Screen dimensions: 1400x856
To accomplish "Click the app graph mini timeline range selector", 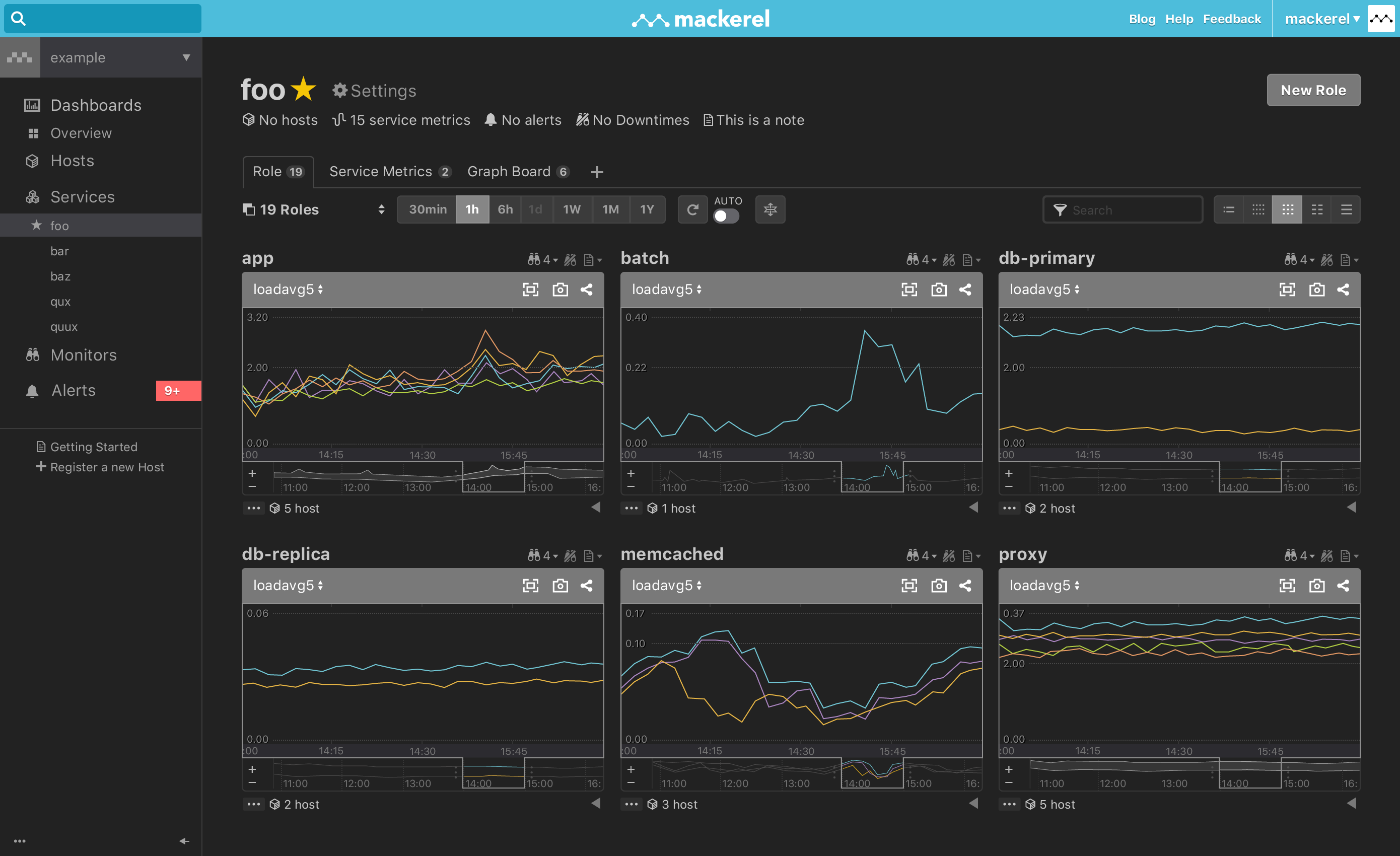I will point(493,477).
